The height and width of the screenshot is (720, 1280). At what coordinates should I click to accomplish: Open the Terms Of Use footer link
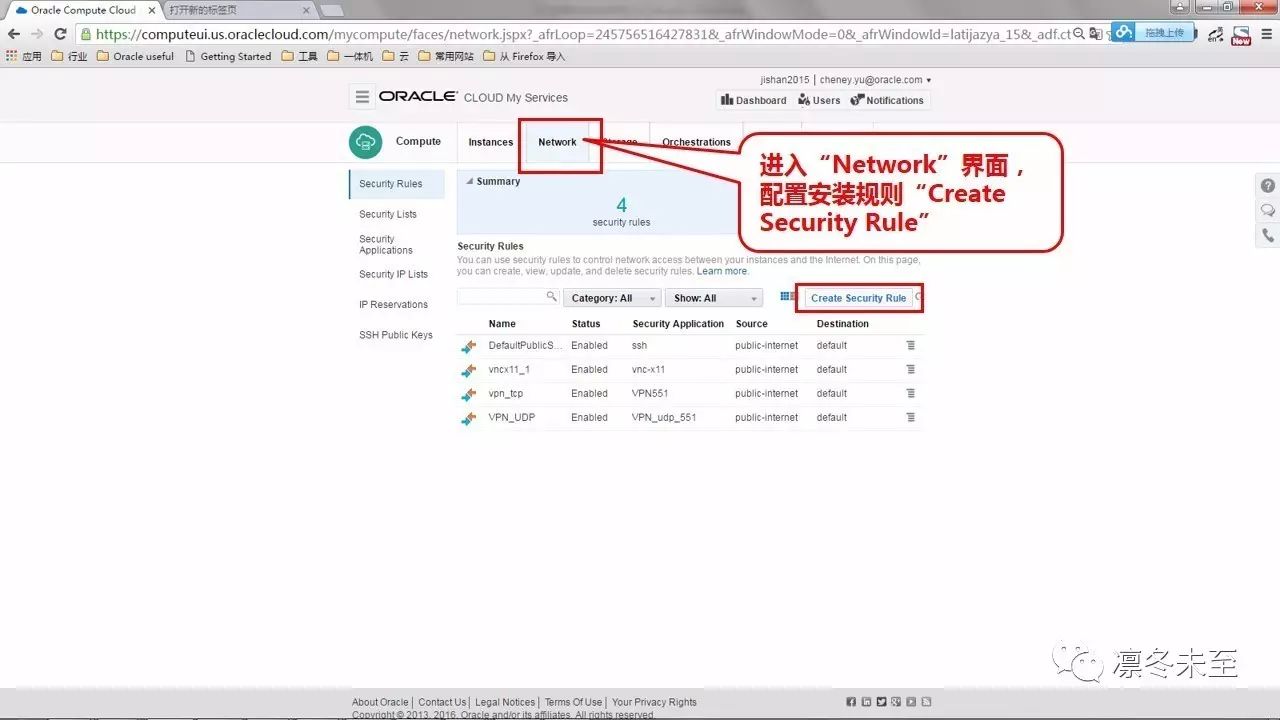point(573,702)
